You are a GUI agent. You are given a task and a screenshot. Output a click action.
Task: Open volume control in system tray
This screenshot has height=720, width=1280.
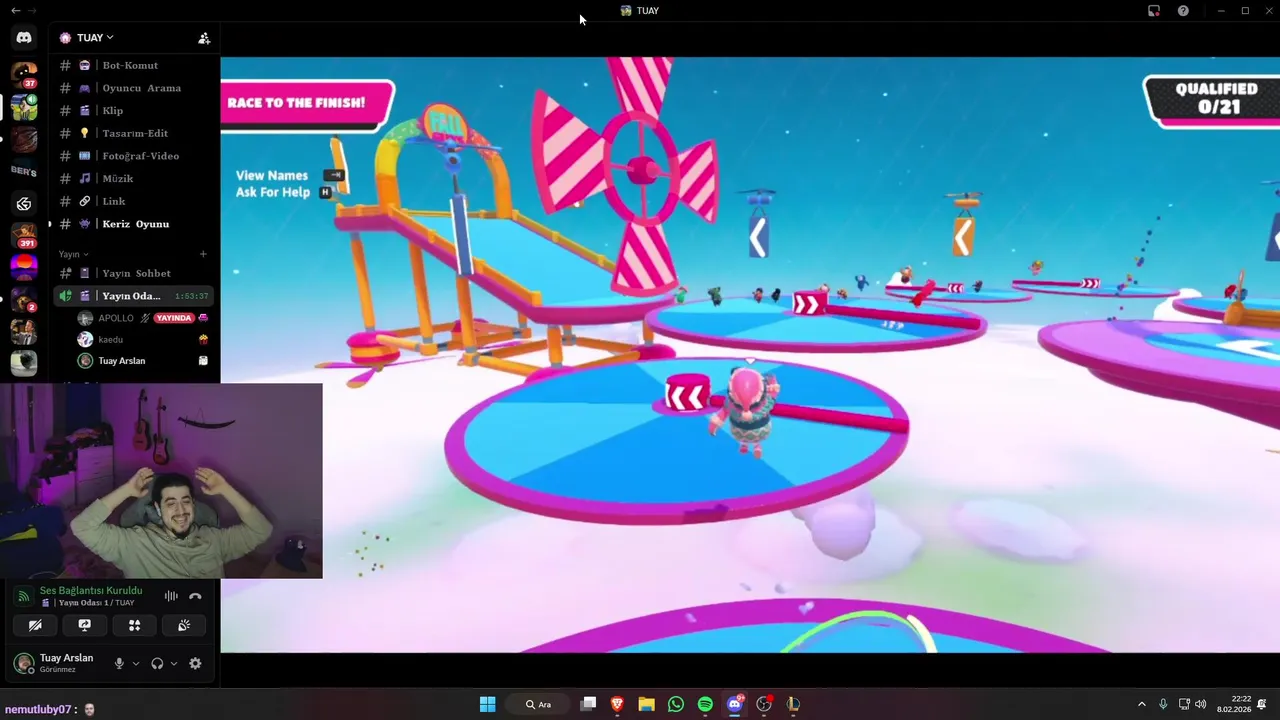coord(1200,704)
